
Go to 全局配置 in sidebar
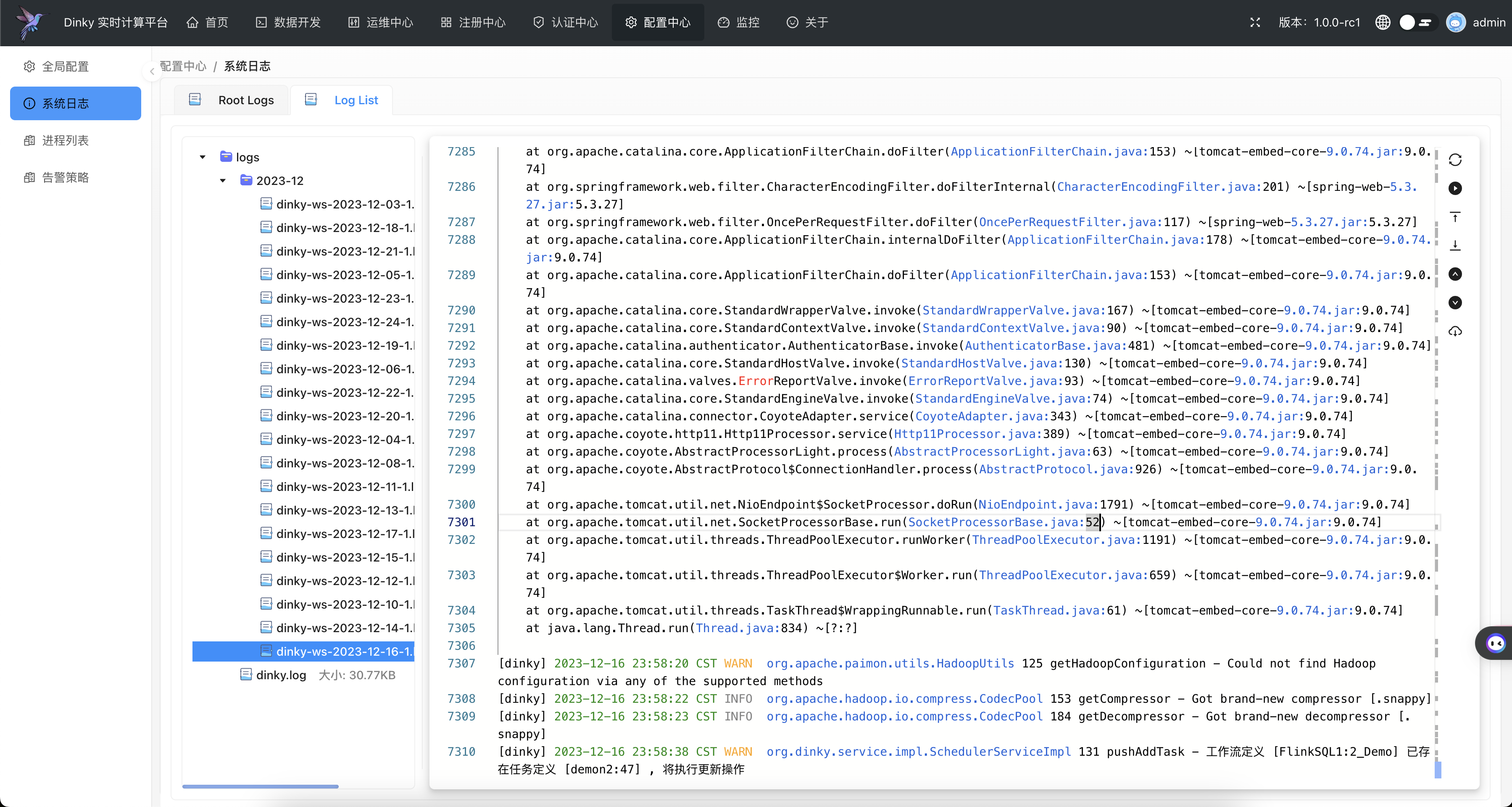76,66
